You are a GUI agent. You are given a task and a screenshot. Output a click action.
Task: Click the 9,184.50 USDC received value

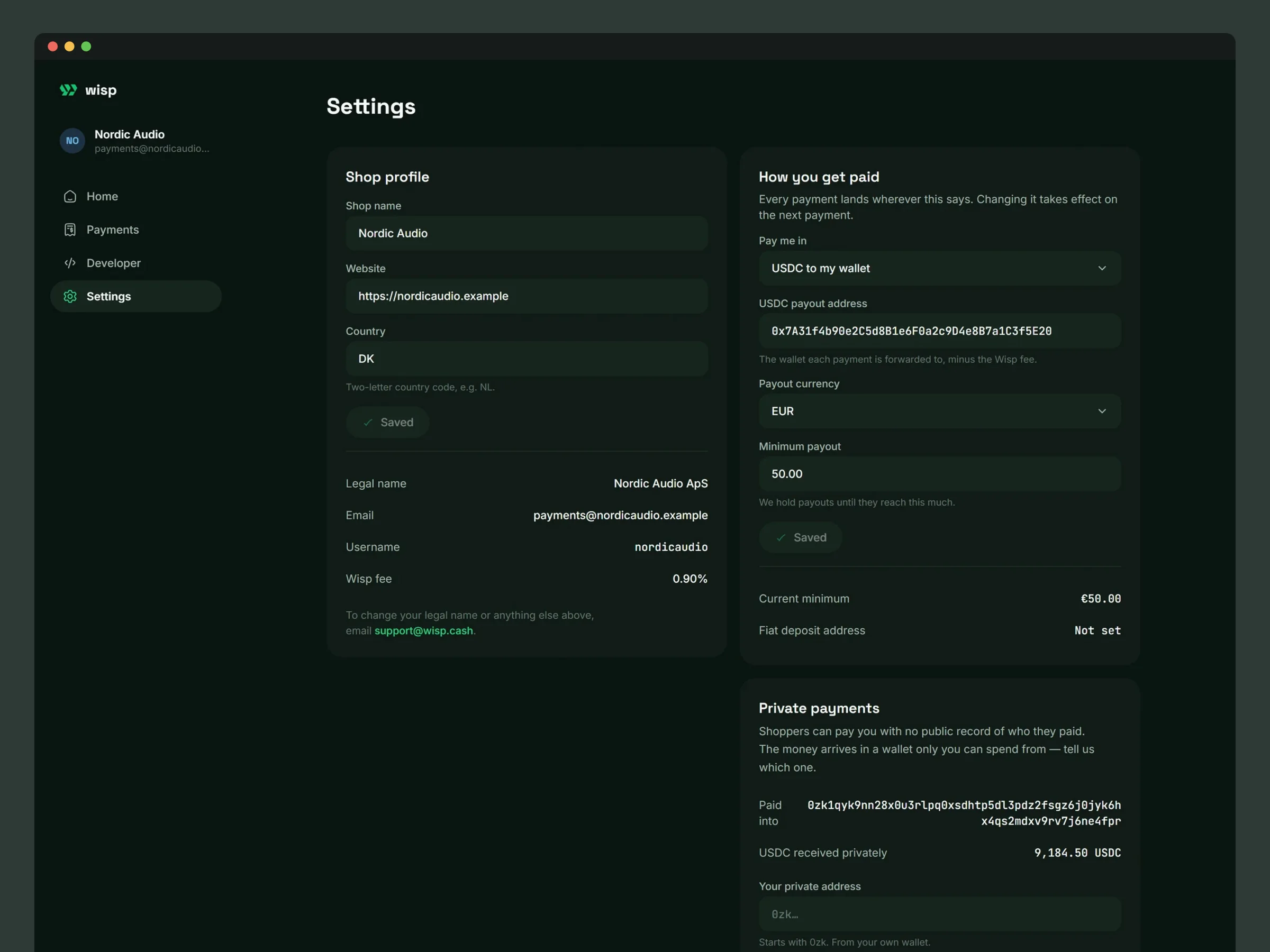[1077, 853]
